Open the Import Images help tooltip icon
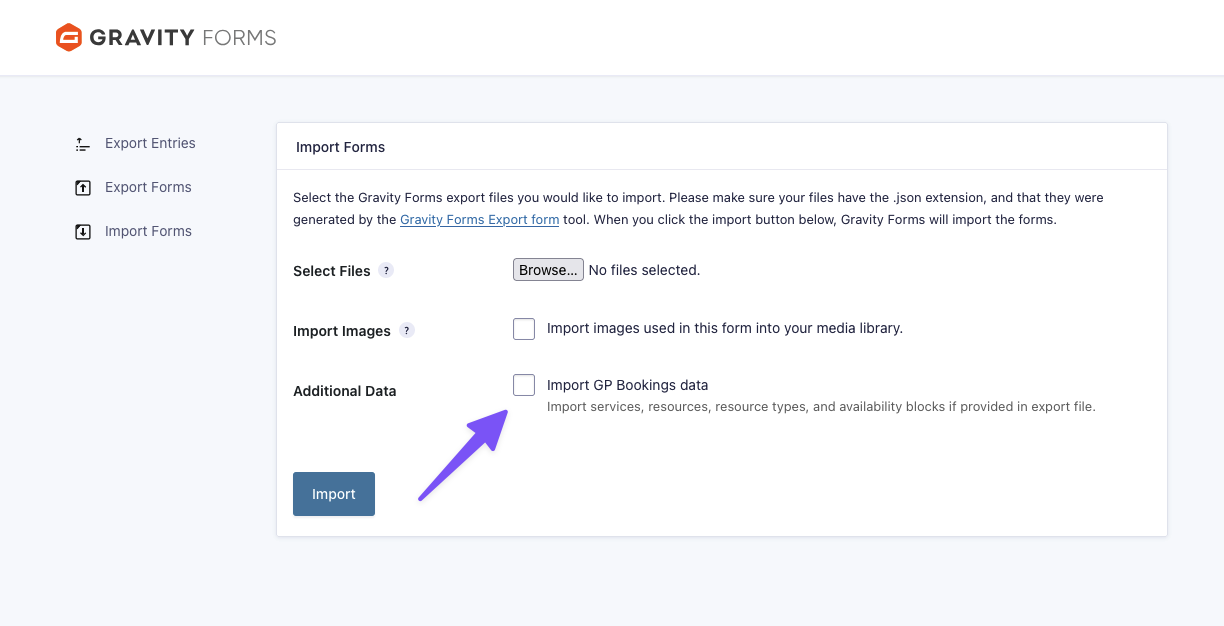 tap(406, 330)
